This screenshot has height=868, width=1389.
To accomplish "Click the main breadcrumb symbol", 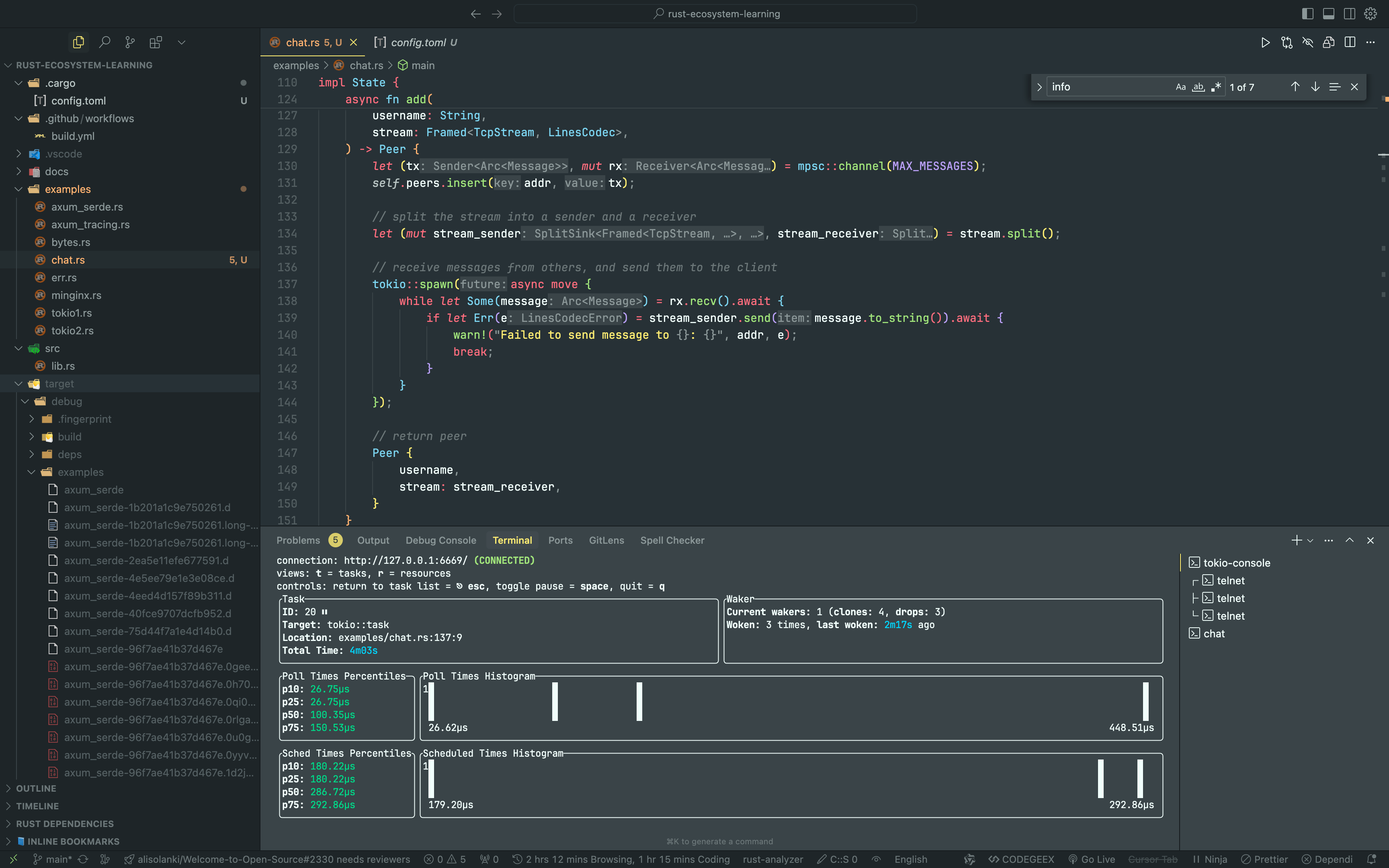I will point(423,66).
